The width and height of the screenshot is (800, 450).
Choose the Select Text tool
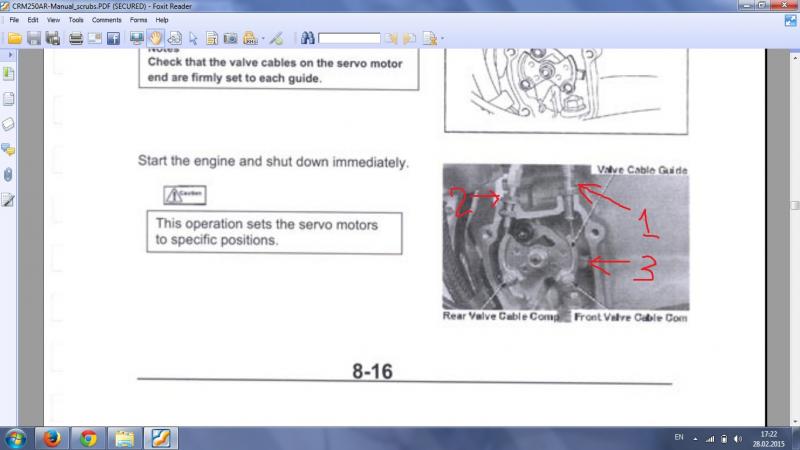coord(212,38)
